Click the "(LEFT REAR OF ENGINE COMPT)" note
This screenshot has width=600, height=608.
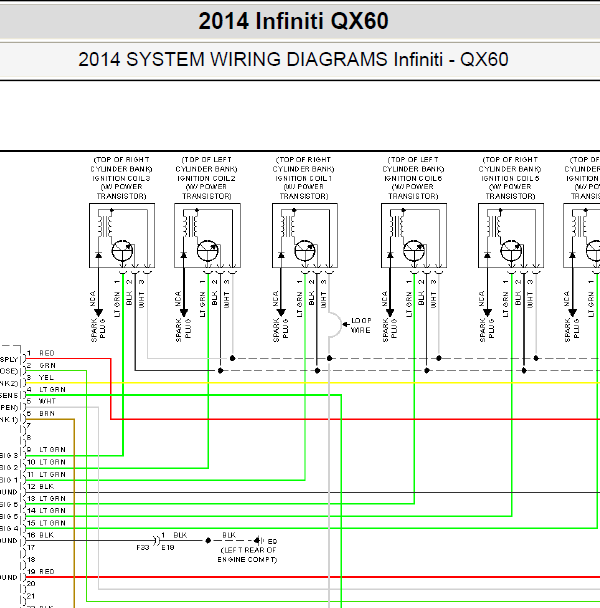click(x=247, y=555)
